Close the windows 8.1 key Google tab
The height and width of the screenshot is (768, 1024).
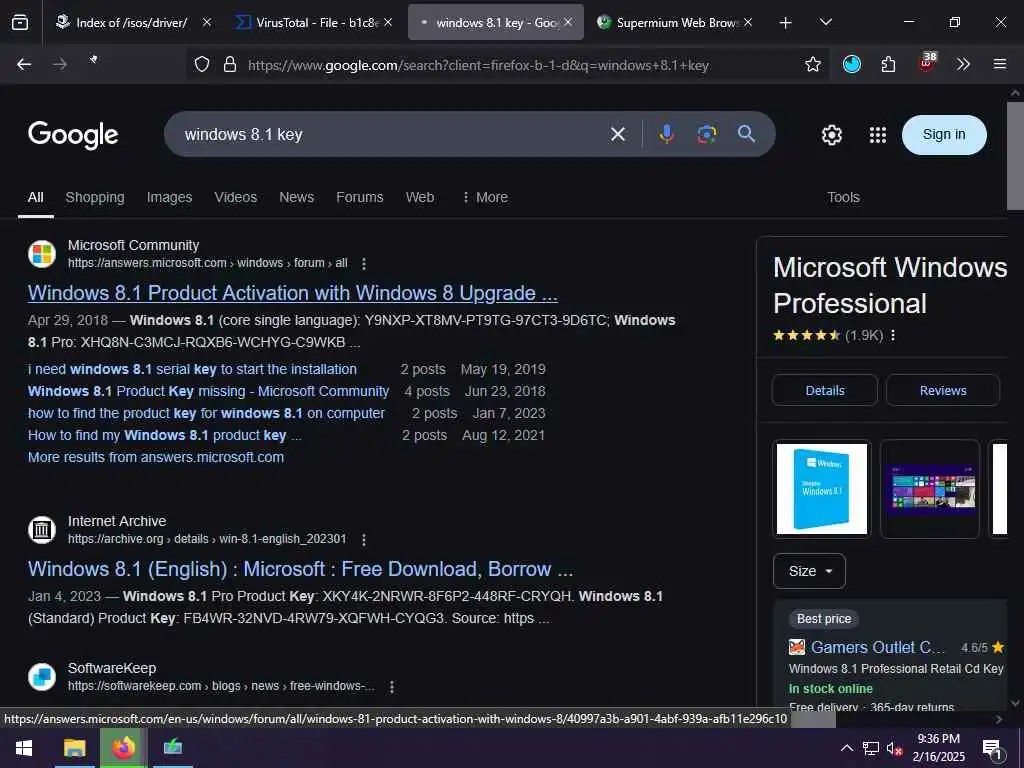coord(568,22)
